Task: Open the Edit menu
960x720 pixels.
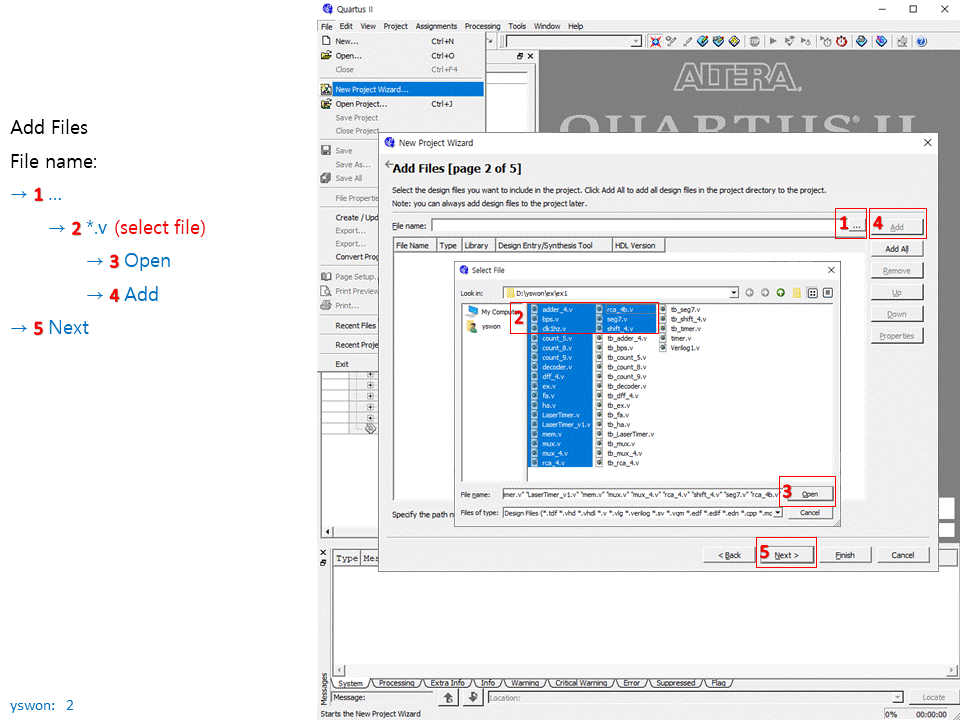Action: 346,26
